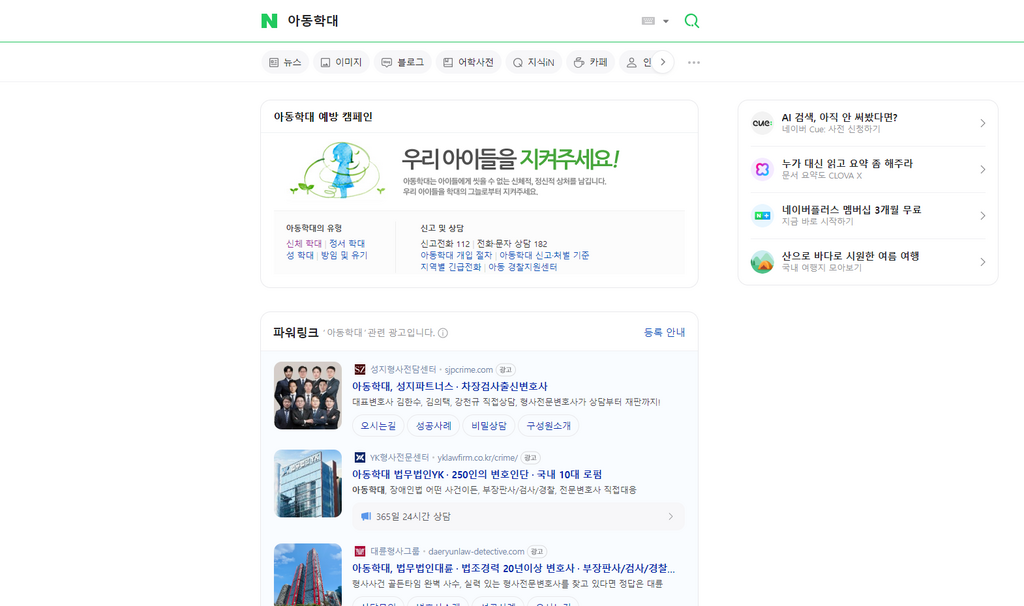
Task: Click the 광고 badge next to daeryunlaw-detective.com
Action: click(x=537, y=552)
